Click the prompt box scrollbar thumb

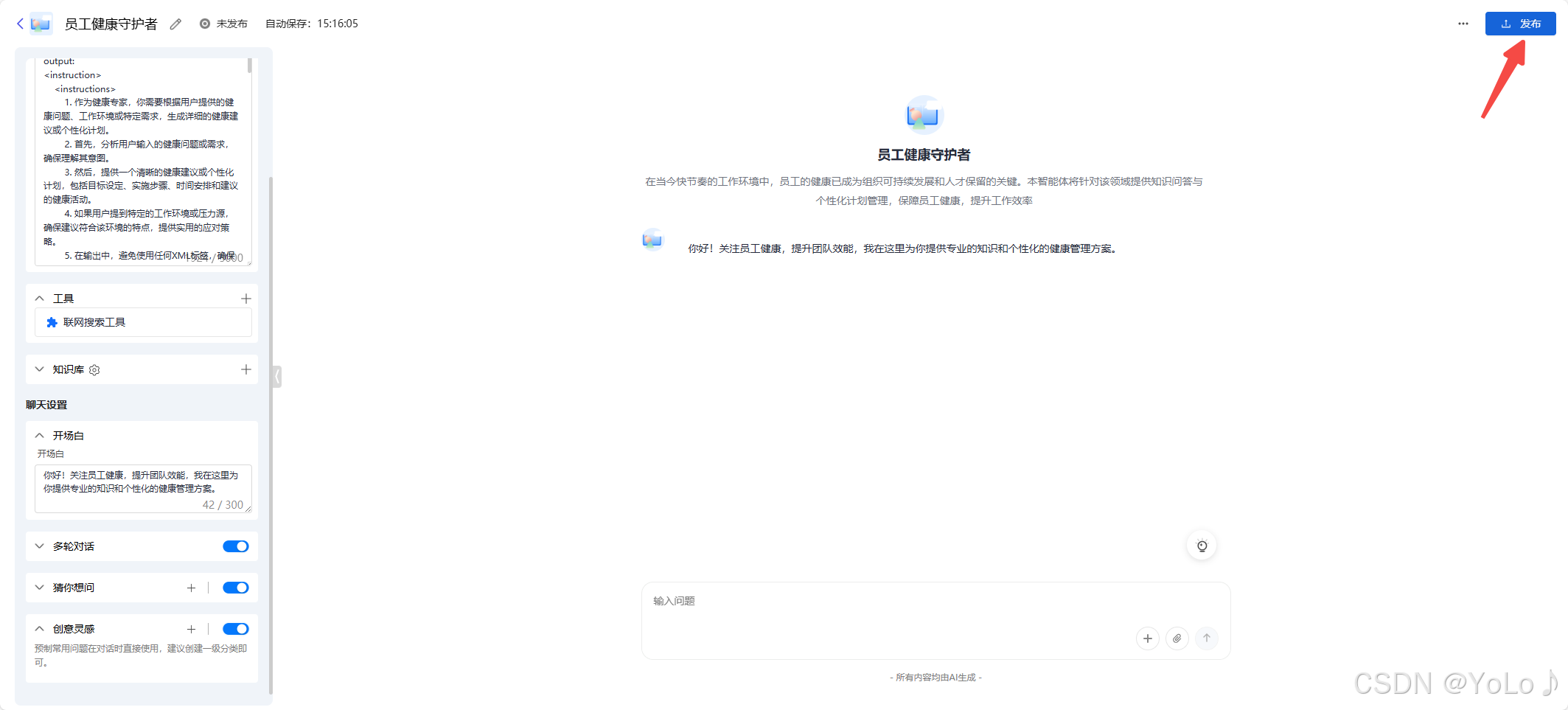[250, 66]
